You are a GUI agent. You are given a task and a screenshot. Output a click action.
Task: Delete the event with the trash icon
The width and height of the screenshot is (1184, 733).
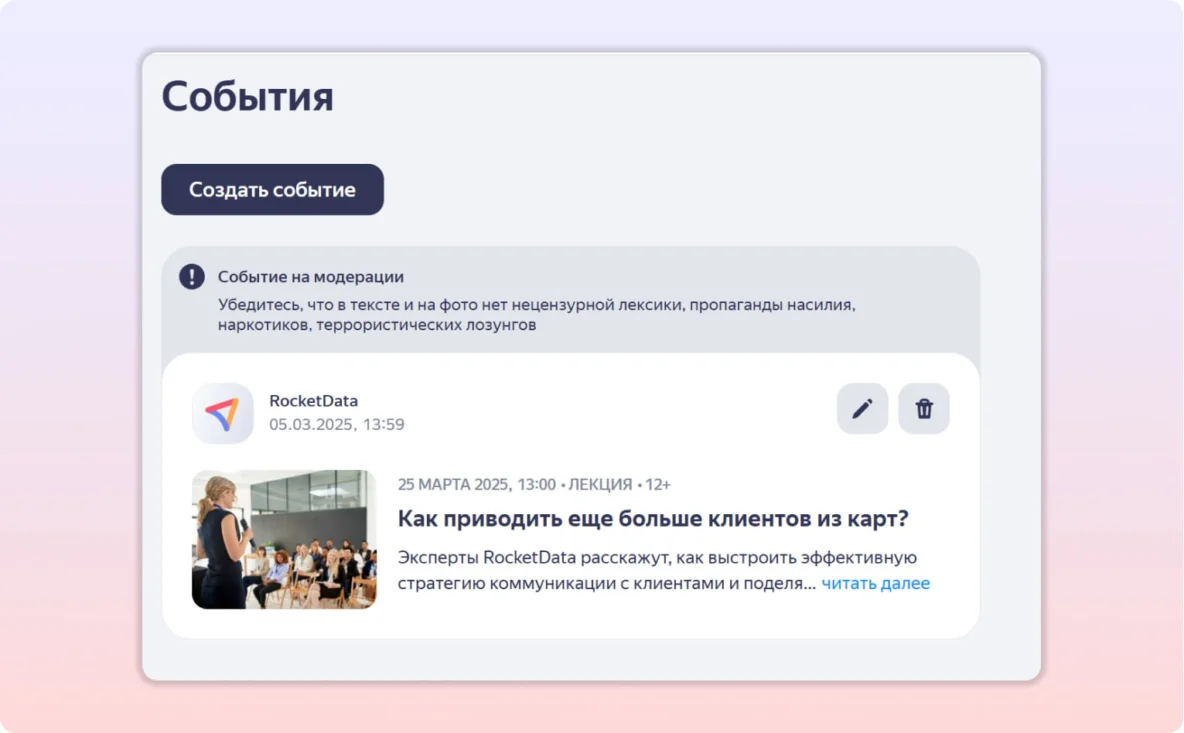coord(923,408)
